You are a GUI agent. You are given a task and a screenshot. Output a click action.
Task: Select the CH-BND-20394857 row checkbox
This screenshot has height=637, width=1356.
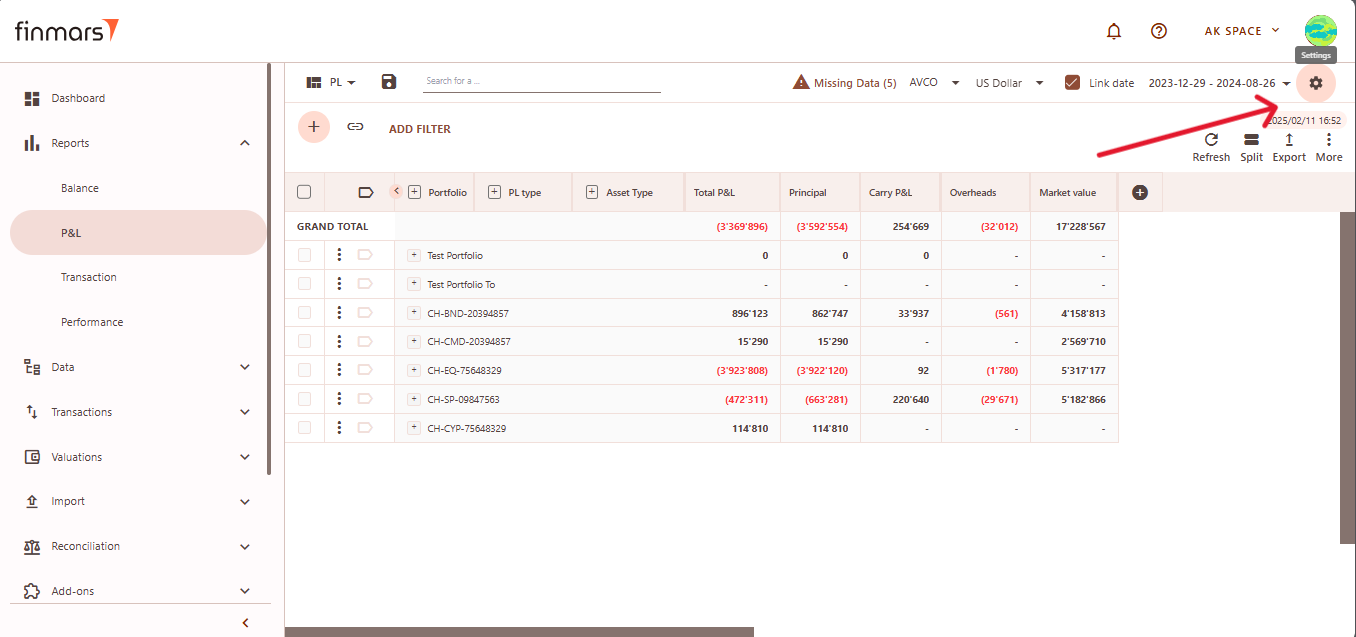coord(304,313)
